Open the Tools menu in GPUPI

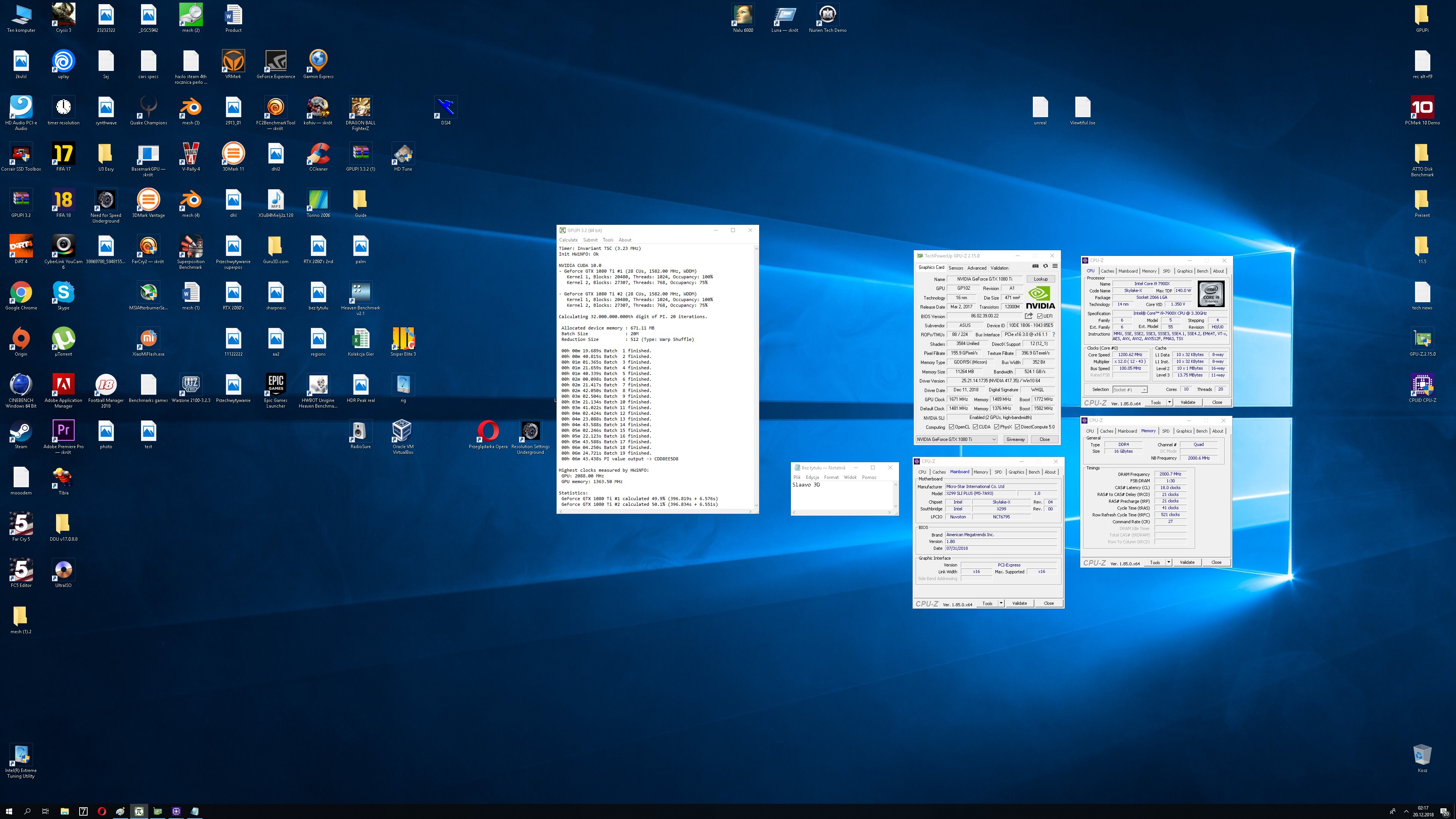click(x=608, y=240)
